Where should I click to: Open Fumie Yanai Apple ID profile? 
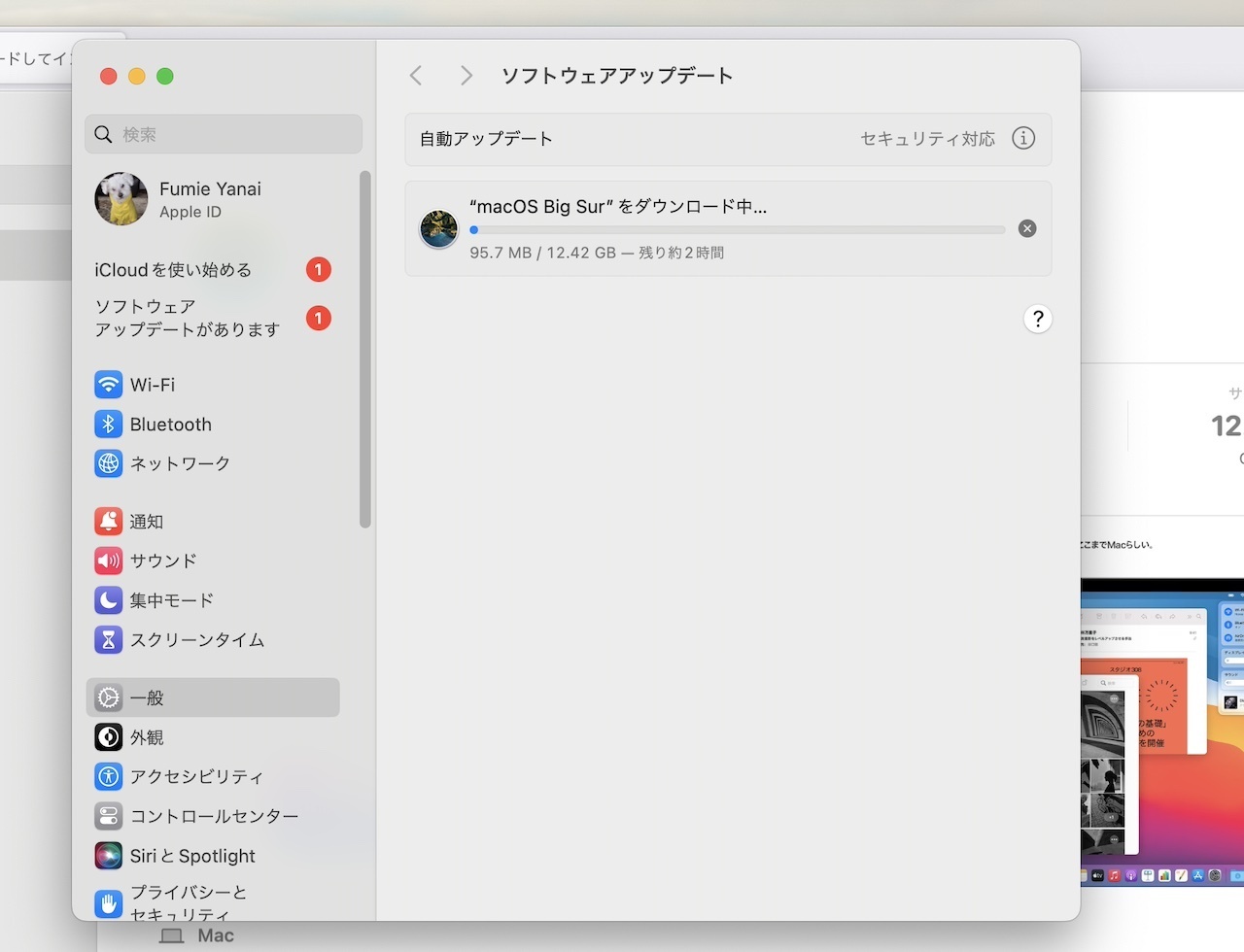click(210, 199)
